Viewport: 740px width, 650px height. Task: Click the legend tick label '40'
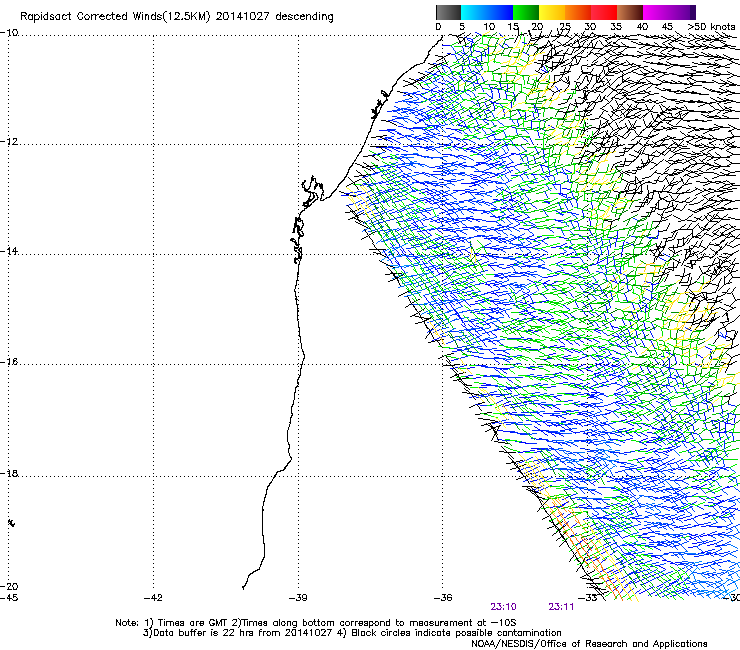click(642, 27)
